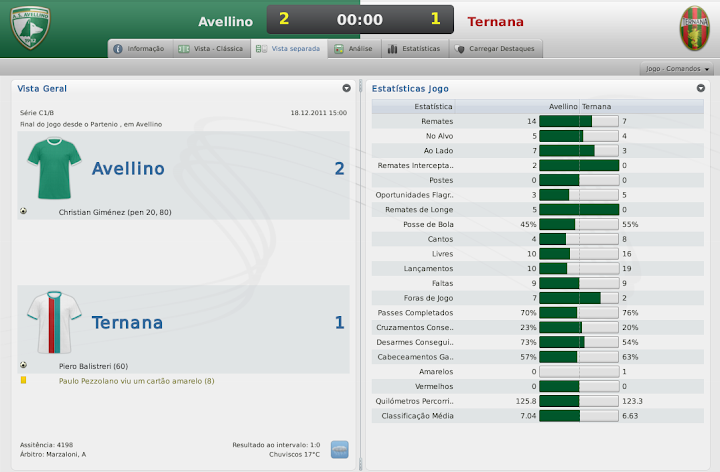Open the Jogo - Comandos dropdown

(x=678, y=69)
